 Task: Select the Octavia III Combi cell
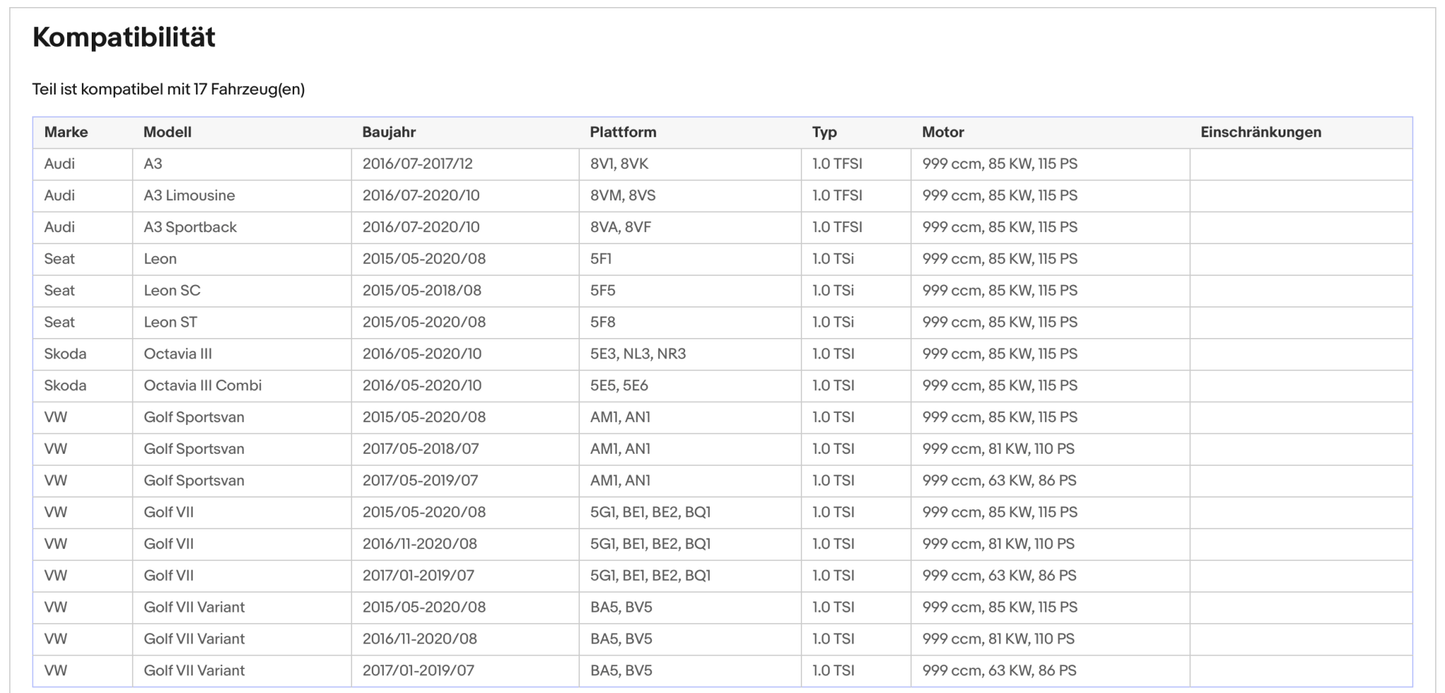(202, 385)
